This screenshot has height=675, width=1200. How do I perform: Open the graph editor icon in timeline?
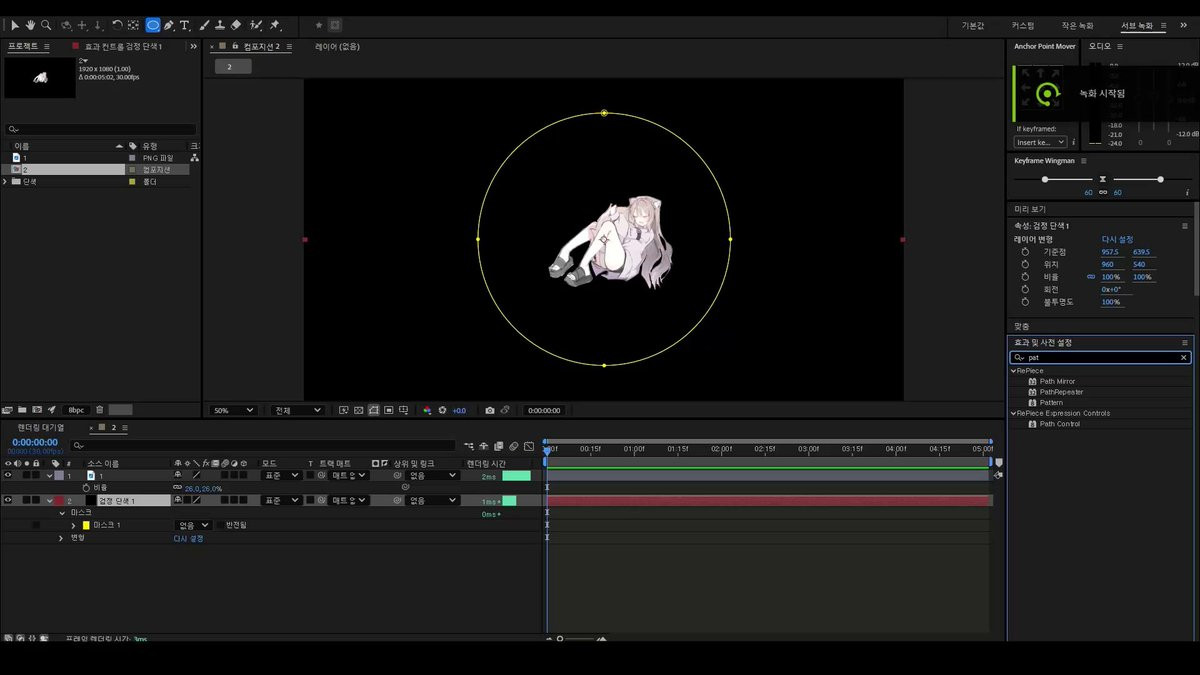pos(529,446)
